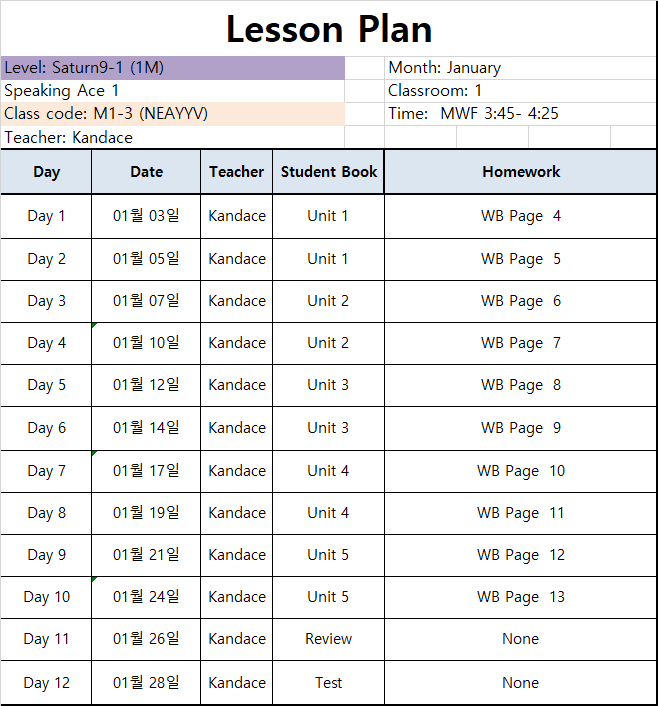Select the Day 10 date cell 01월 24일

[146, 597]
